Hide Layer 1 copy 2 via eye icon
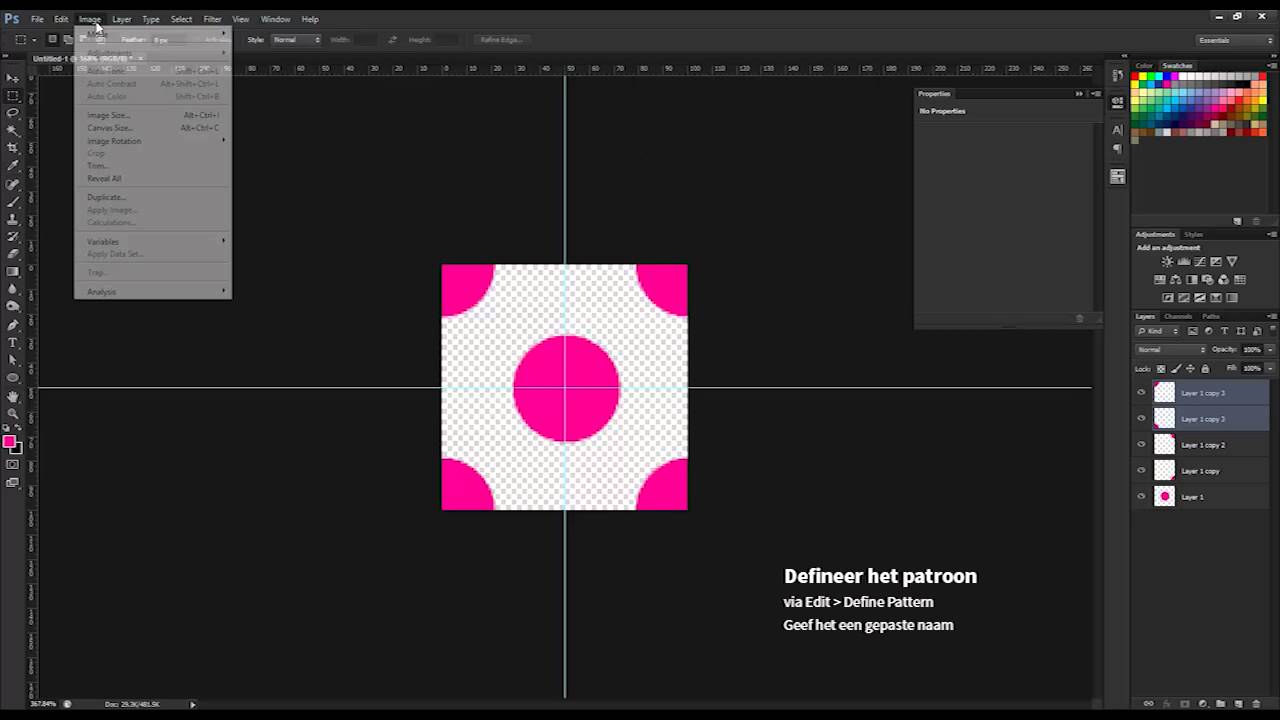 pyautogui.click(x=1141, y=445)
